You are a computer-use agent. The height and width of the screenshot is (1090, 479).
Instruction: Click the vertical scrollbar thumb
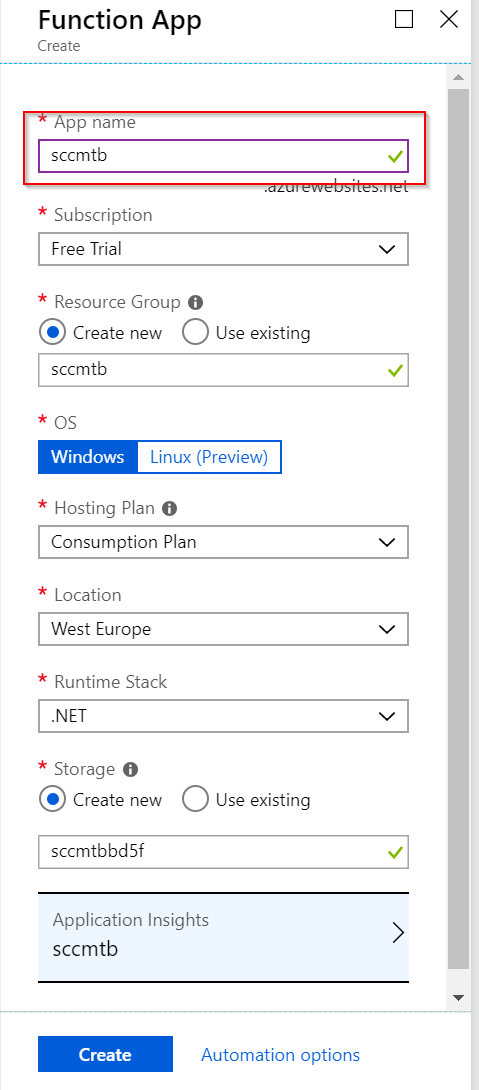coord(458,528)
